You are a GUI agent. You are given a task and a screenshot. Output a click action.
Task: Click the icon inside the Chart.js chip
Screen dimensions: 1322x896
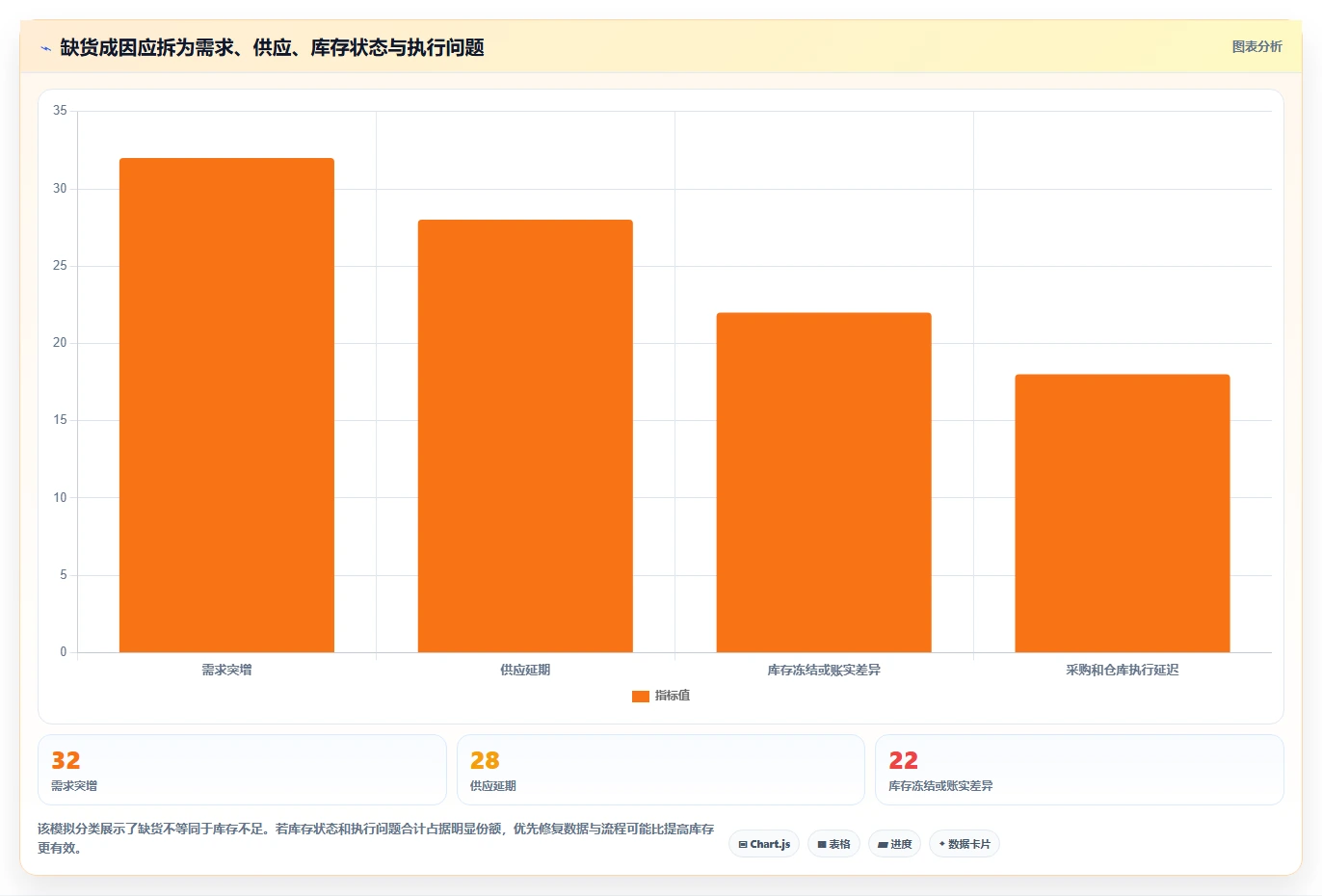point(743,844)
